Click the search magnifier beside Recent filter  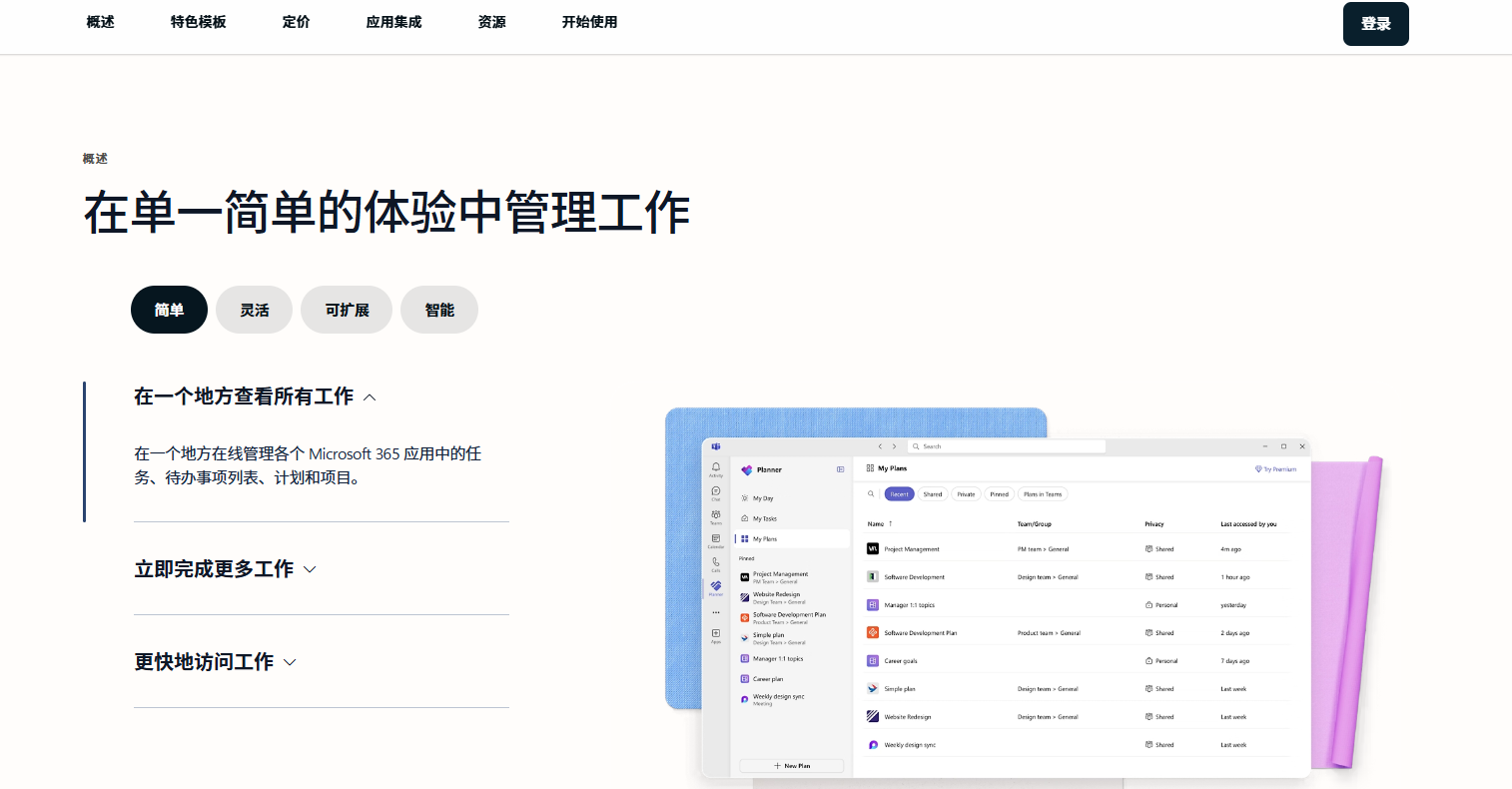click(x=871, y=493)
